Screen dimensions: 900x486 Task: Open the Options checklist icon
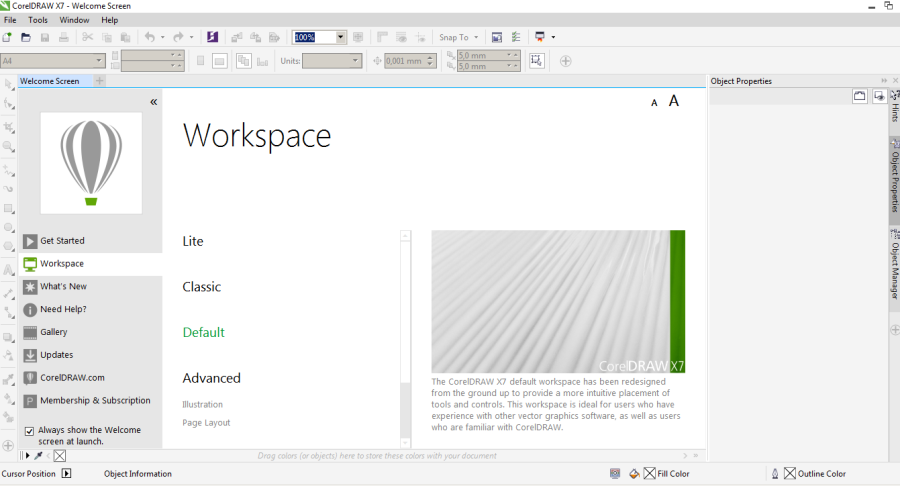click(516, 37)
